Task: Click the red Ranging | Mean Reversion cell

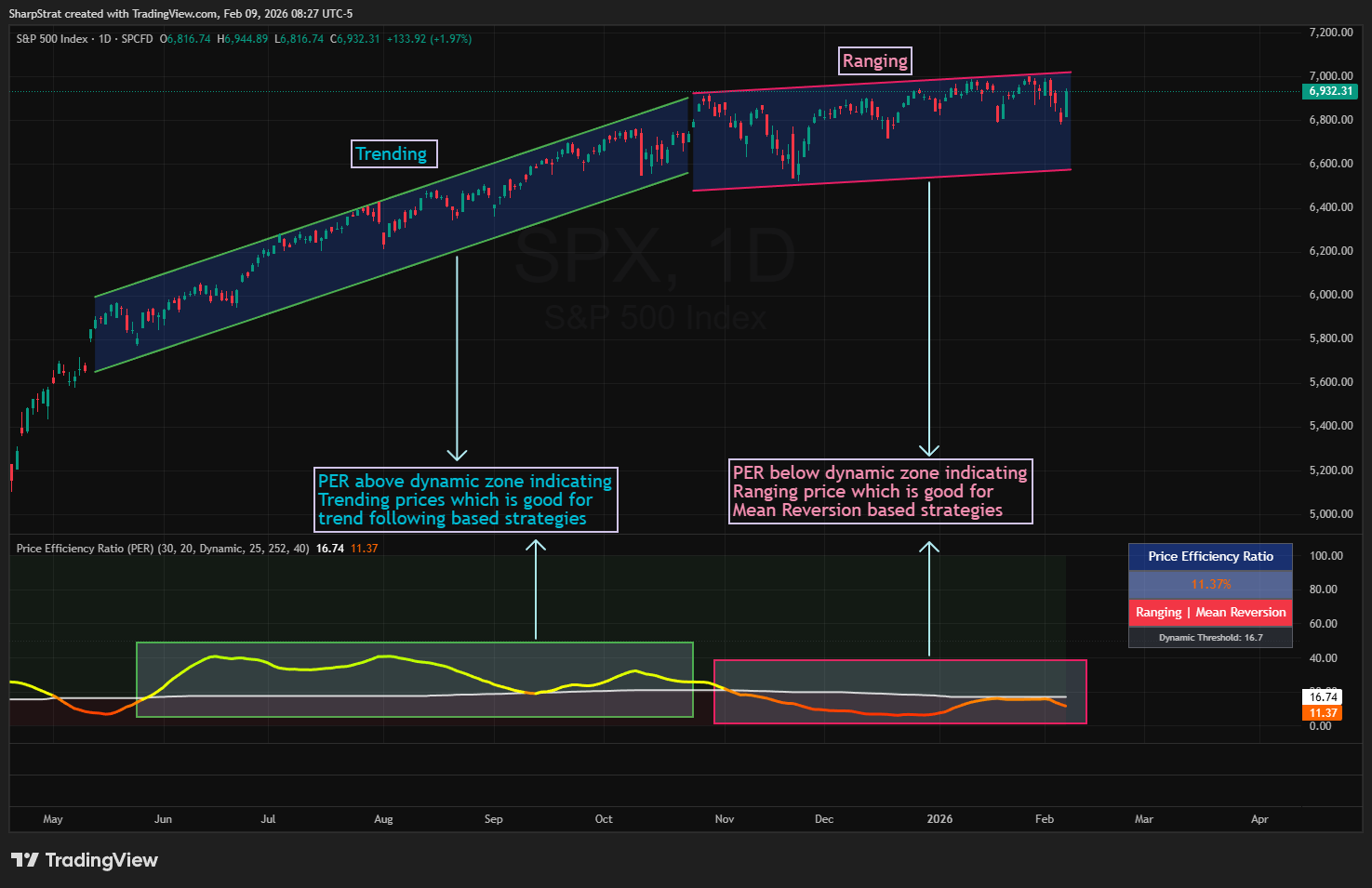Action: point(1210,613)
